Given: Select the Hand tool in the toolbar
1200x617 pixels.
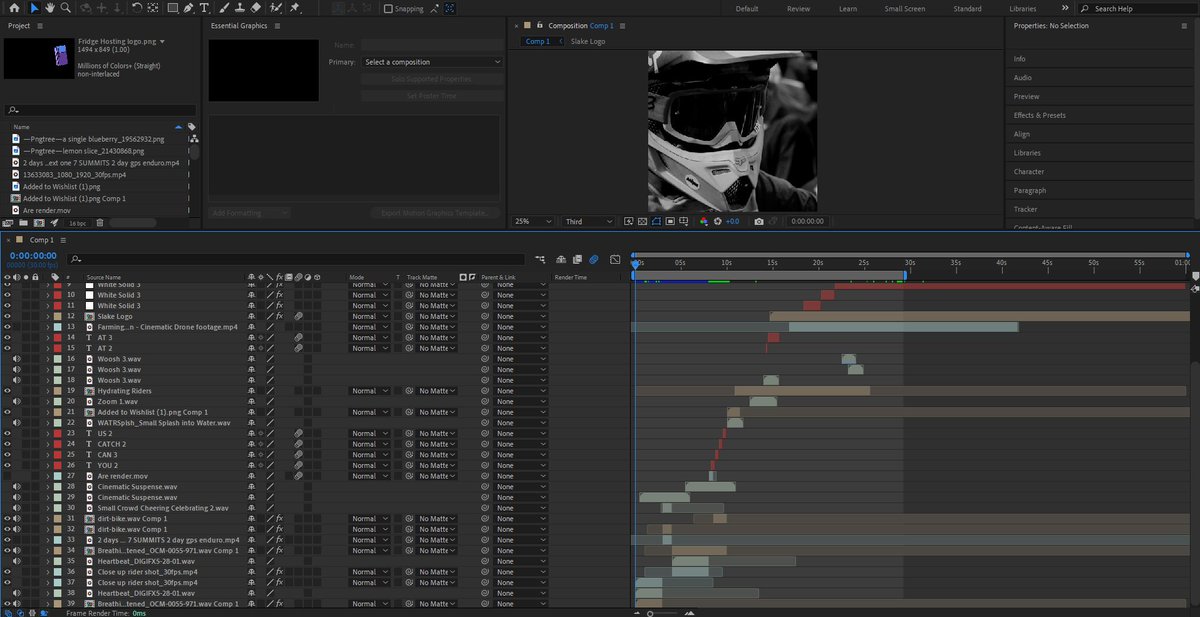Looking at the screenshot, I should tap(50, 8).
